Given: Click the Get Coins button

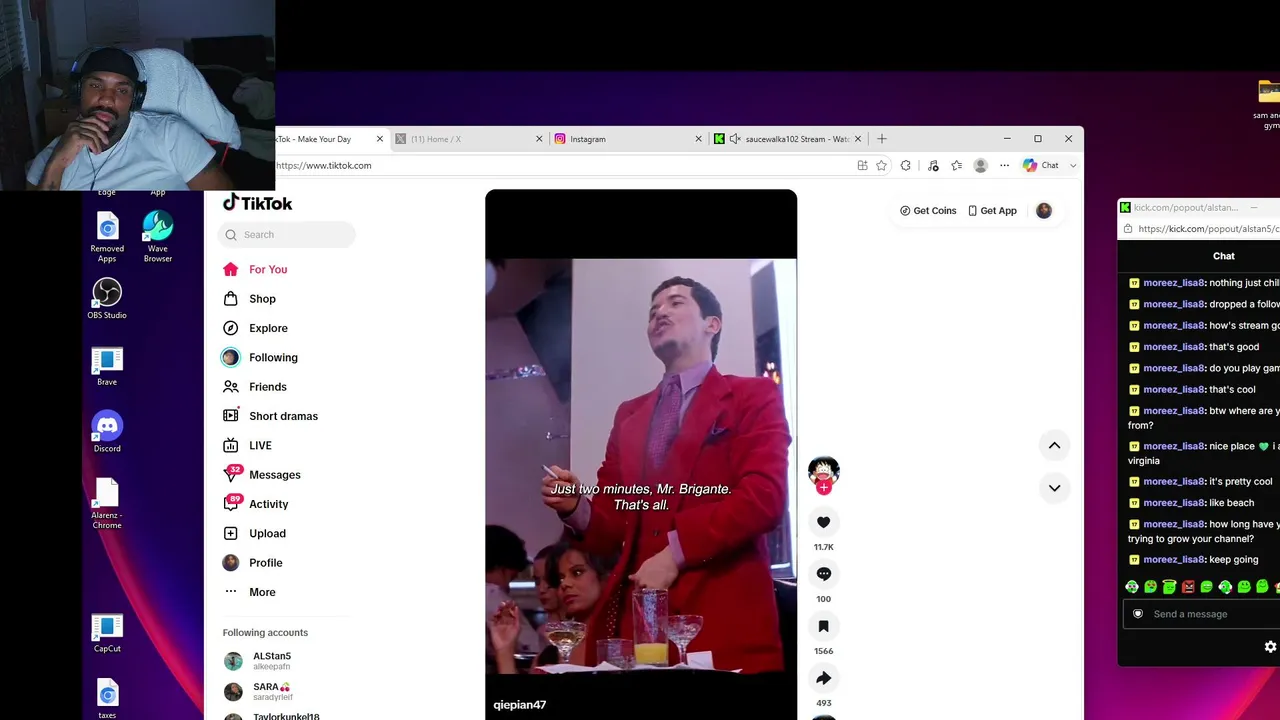Looking at the screenshot, I should 928,211.
